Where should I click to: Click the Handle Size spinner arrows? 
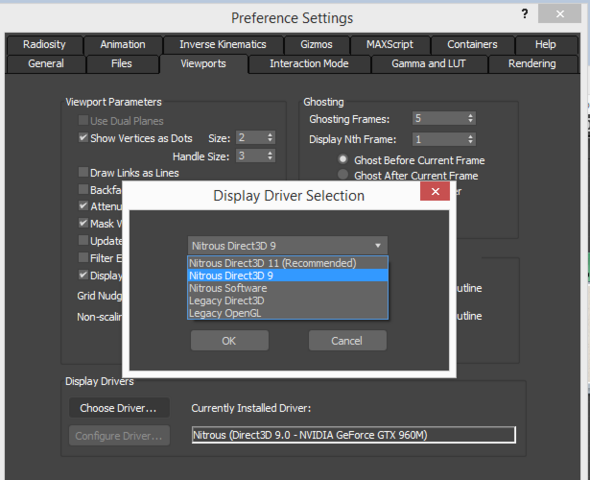[x=270, y=155]
